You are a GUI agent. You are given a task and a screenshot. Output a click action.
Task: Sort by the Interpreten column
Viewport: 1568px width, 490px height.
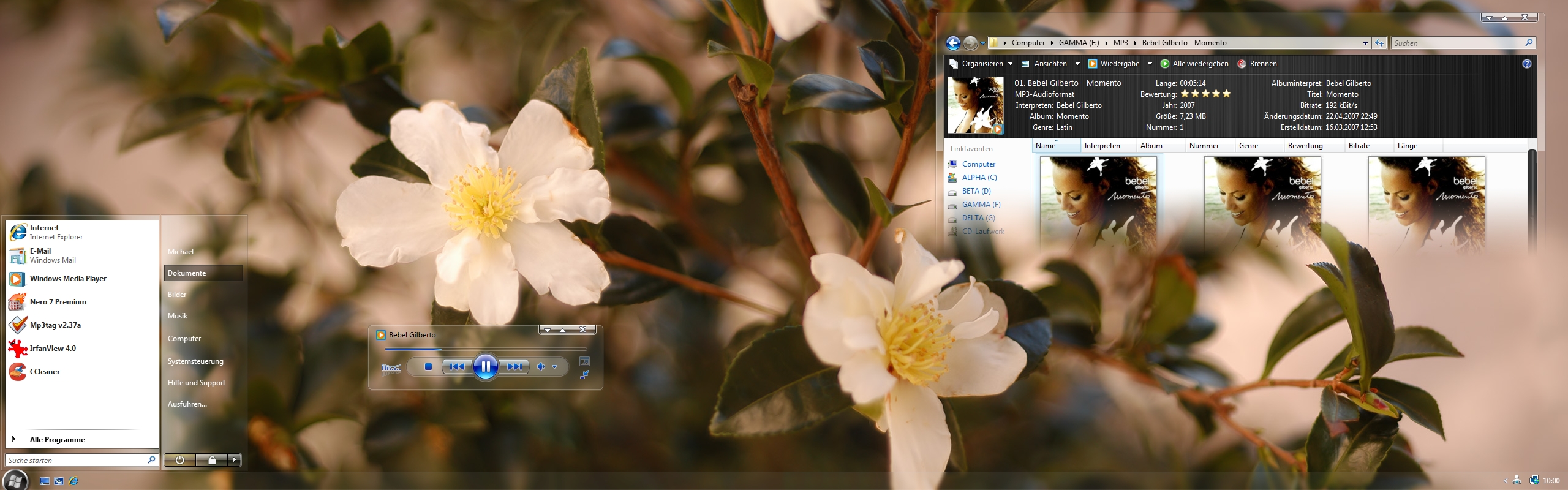[x=1107, y=146]
